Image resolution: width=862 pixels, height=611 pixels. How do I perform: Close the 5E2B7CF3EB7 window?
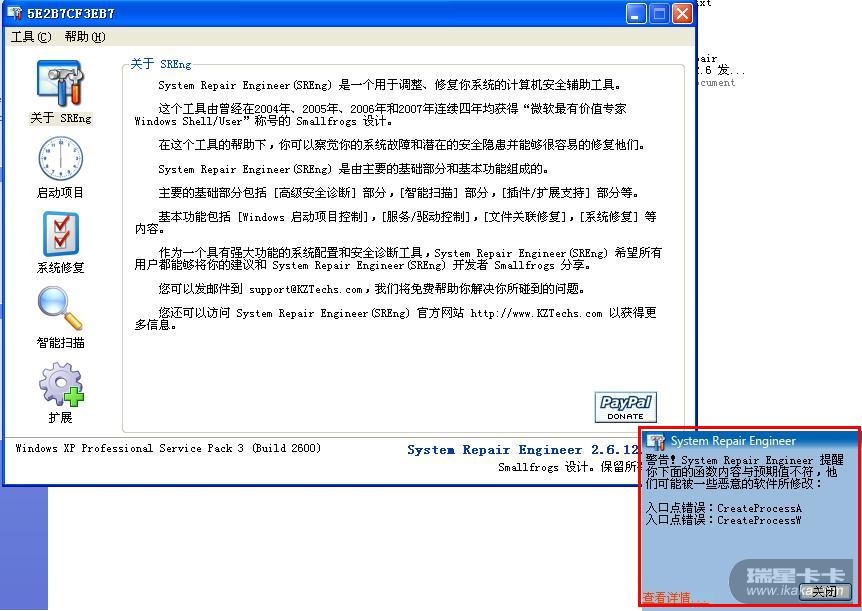click(682, 14)
